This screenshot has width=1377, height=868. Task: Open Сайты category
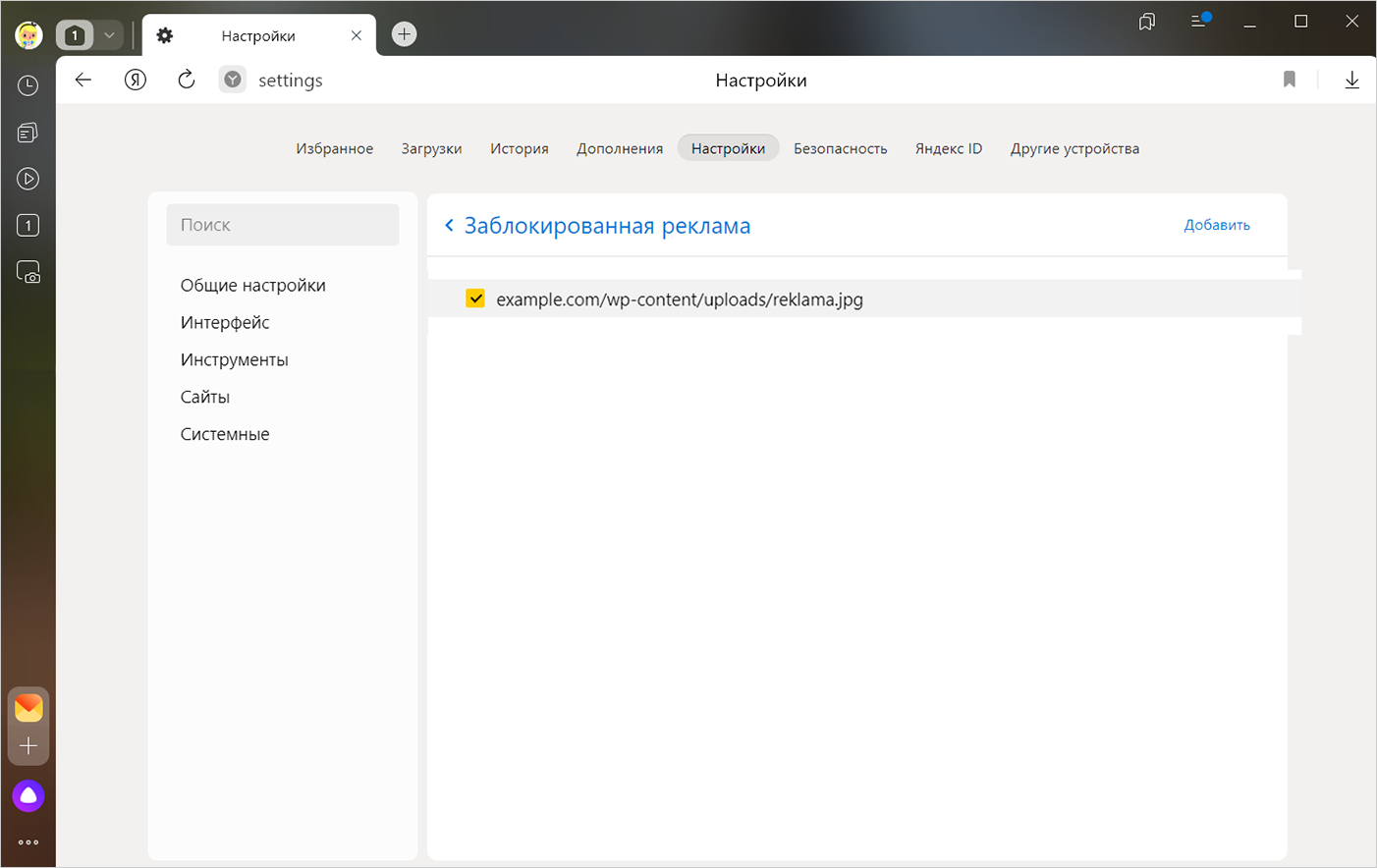204,398
